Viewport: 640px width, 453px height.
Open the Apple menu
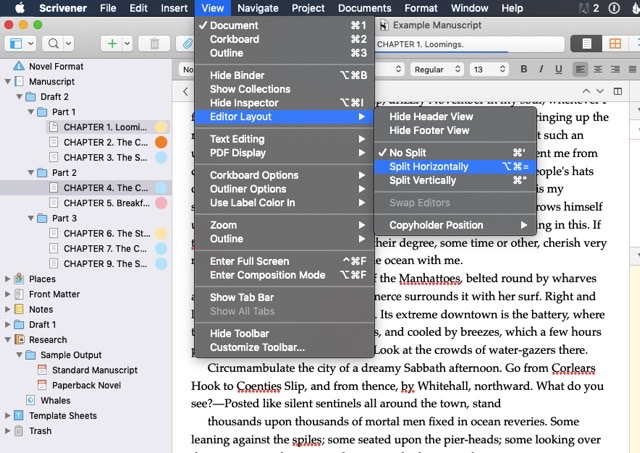pos(20,8)
